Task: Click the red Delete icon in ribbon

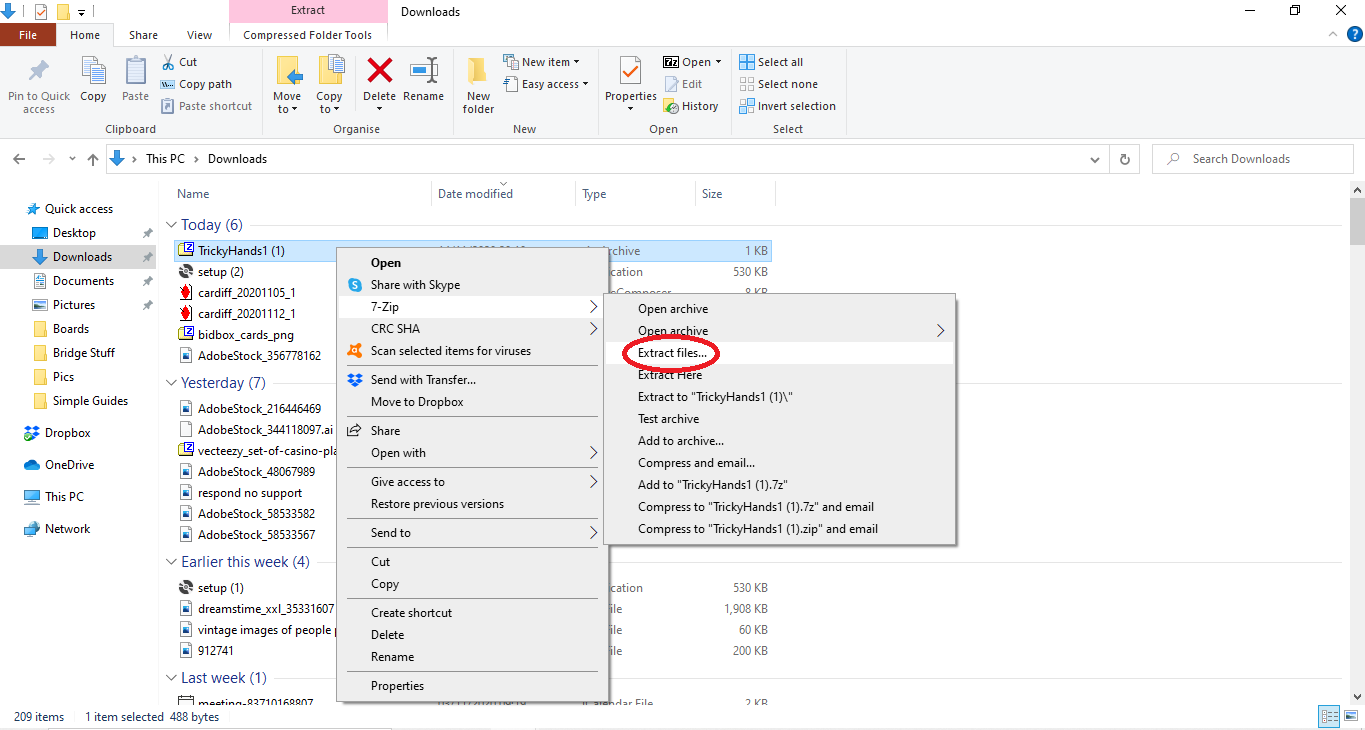Action: coord(379,74)
